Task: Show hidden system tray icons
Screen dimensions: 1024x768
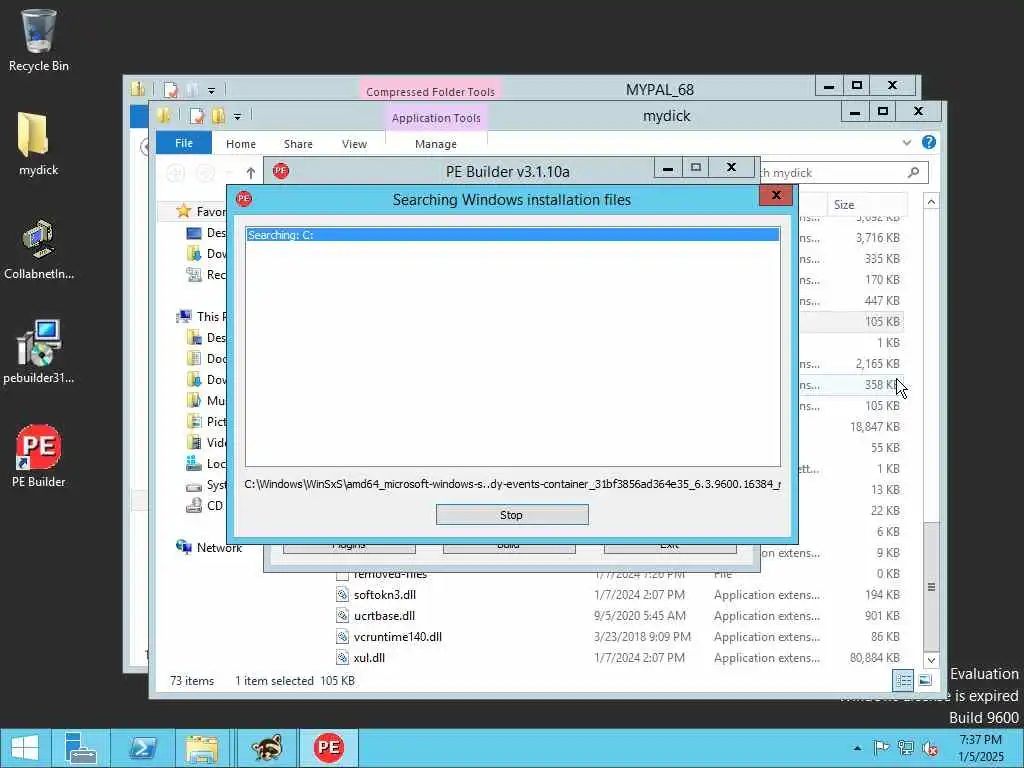Action: pos(857,748)
